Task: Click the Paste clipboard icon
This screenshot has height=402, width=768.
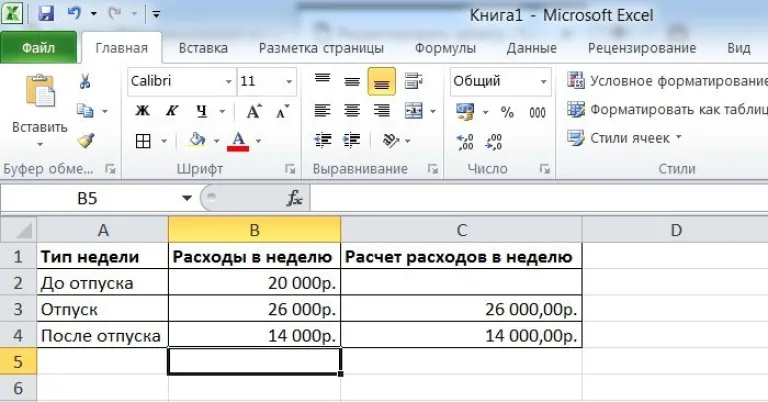Action: (40, 91)
